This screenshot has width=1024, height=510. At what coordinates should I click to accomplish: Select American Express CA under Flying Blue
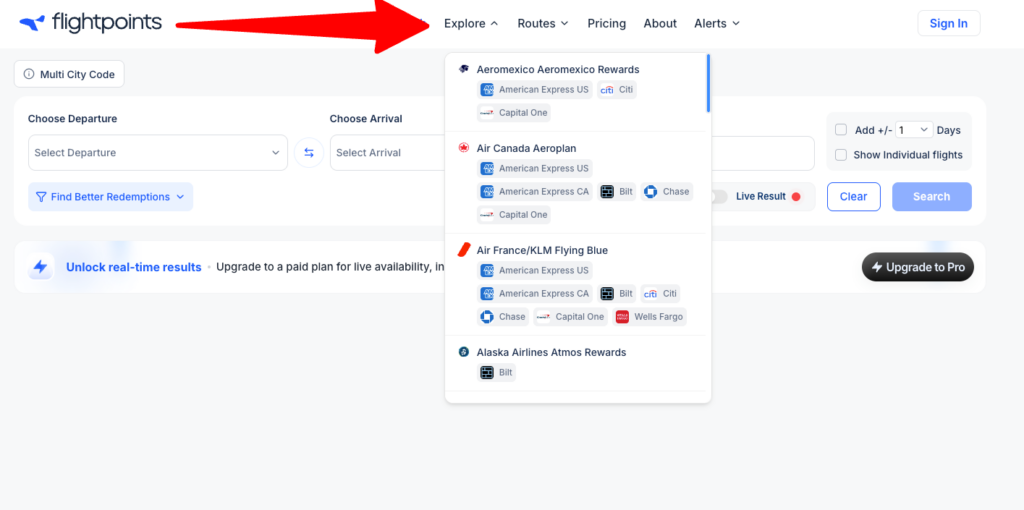535,293
